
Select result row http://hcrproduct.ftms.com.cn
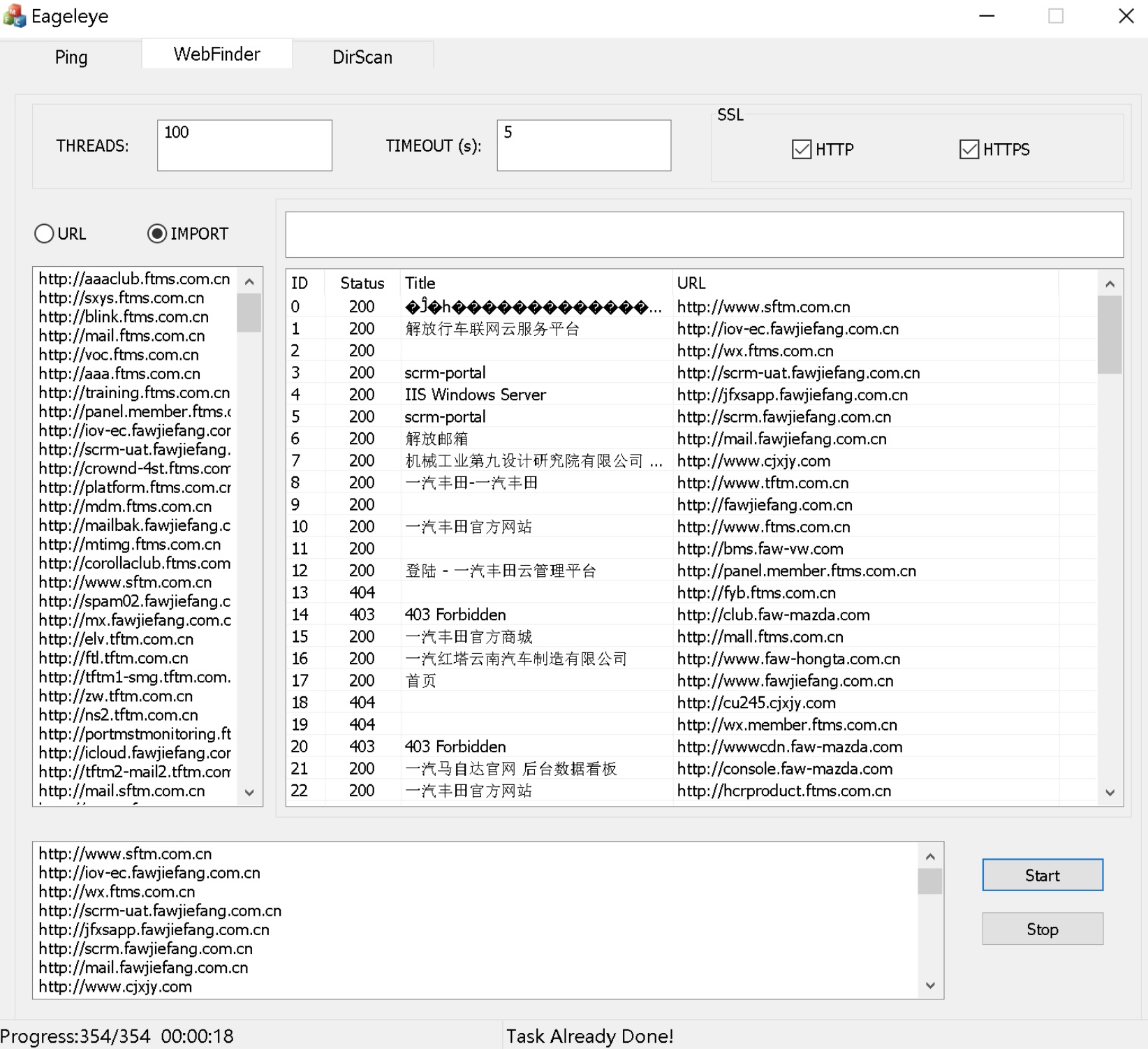691,791
